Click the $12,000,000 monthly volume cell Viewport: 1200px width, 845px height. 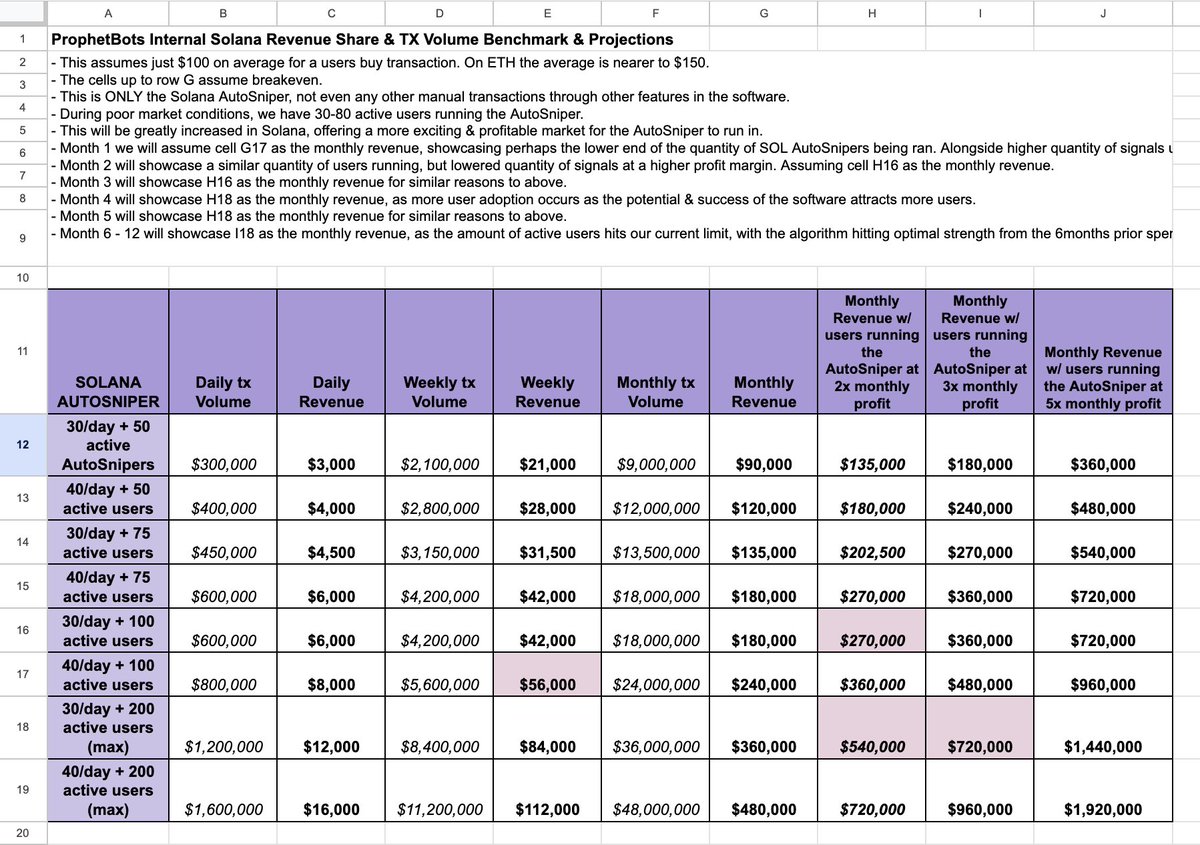pyautogui.click(x=656, y=500)
